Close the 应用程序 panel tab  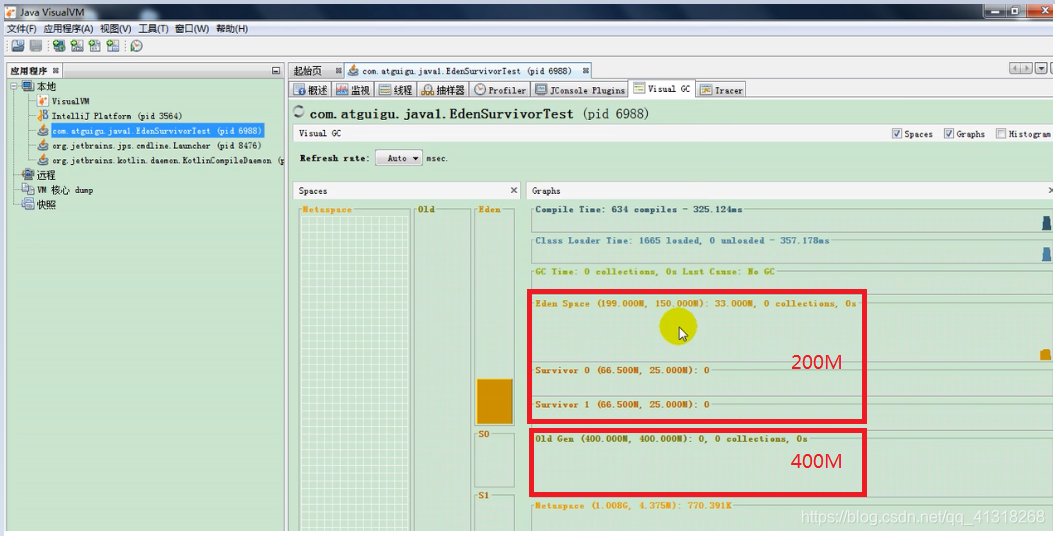pos(56,70)
